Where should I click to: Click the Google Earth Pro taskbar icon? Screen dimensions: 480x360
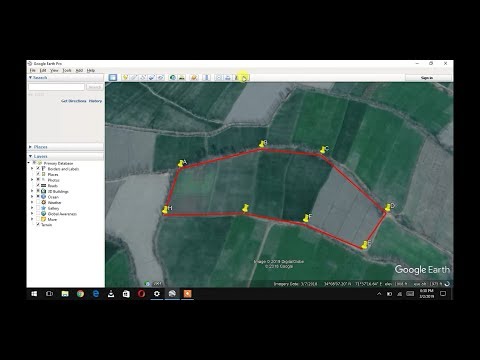coord(172,294)
